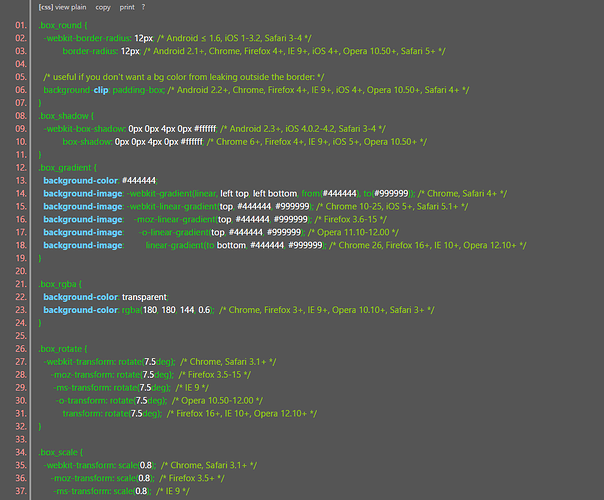The width and height of the screenshot is (604, 500).
Task: Click '-moz-transform: scale' on line 36
Action: (x=94, y=478)
